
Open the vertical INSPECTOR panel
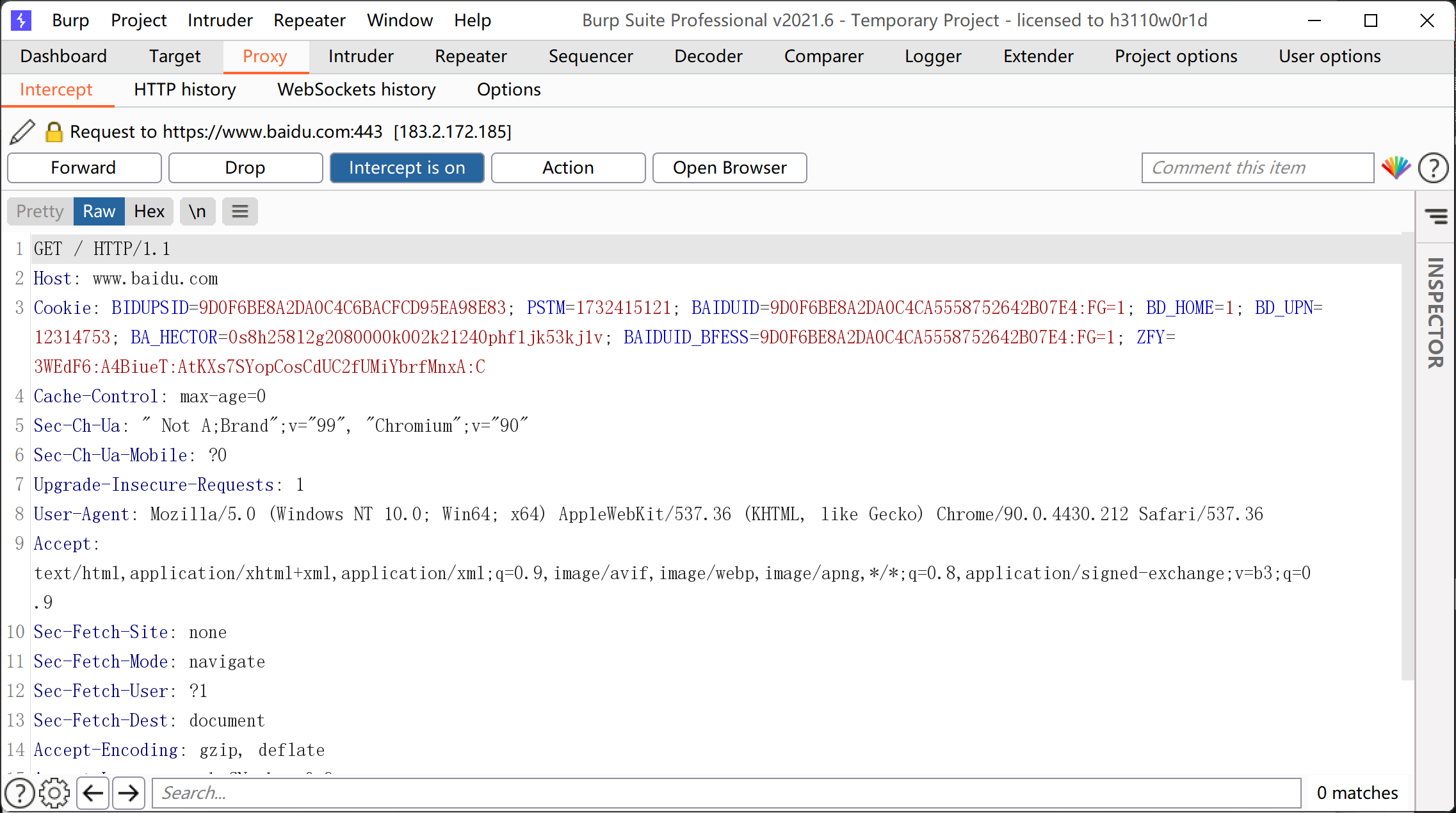coord(1436,313)
